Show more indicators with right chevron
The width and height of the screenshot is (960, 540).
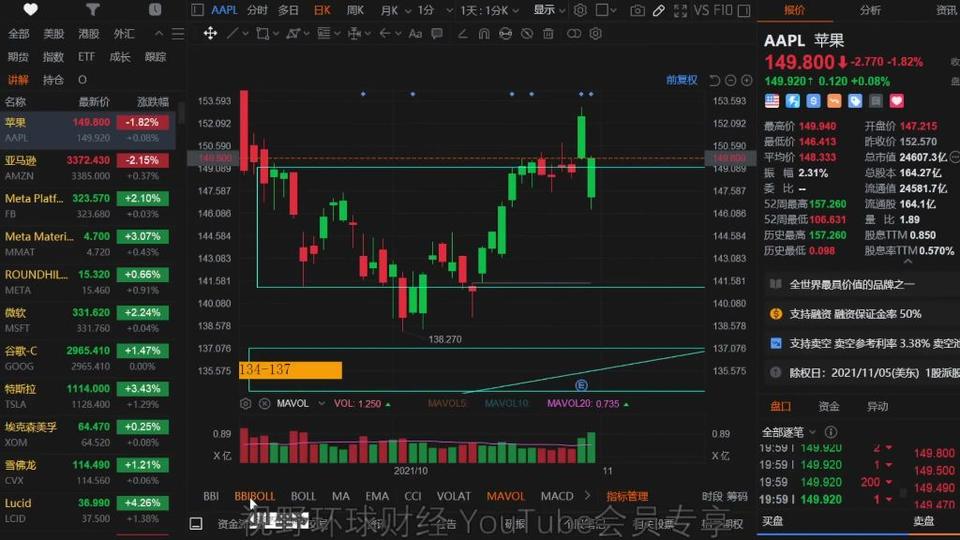[x=587, y=495]
